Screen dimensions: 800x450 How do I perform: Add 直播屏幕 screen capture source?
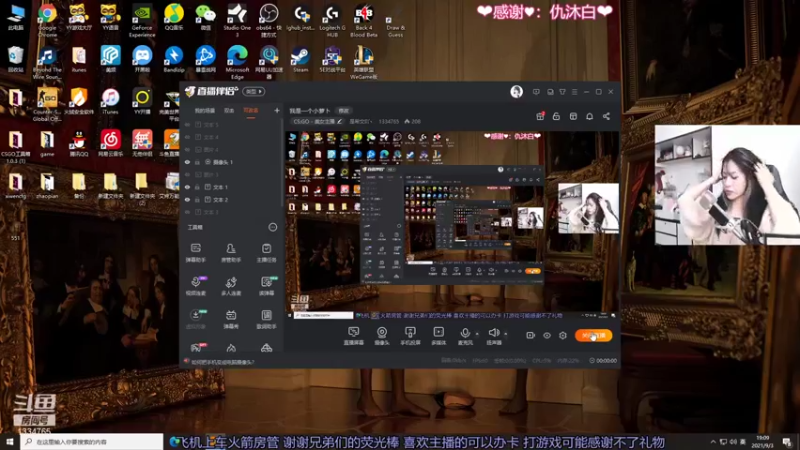(x=354, y=336)
